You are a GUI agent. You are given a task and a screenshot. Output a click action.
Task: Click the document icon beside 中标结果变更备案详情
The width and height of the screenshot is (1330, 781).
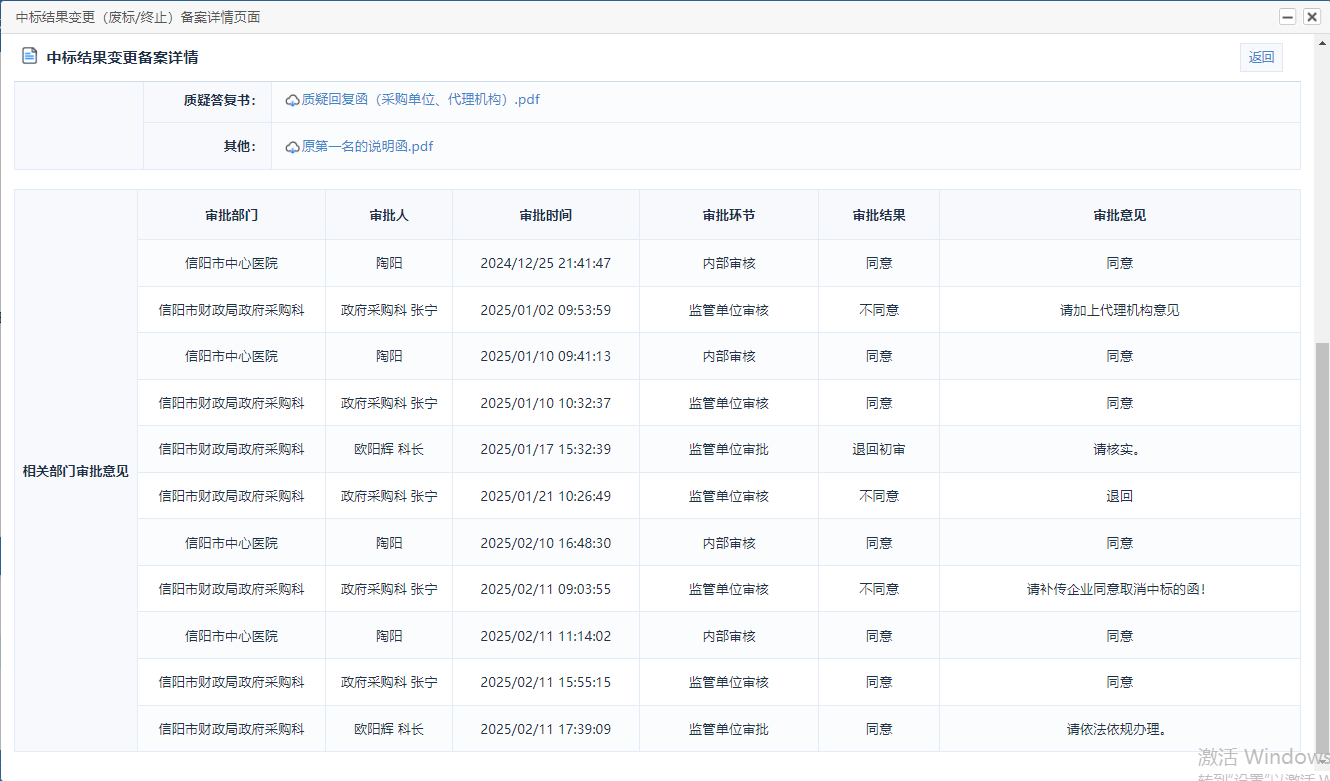(30, 56)
